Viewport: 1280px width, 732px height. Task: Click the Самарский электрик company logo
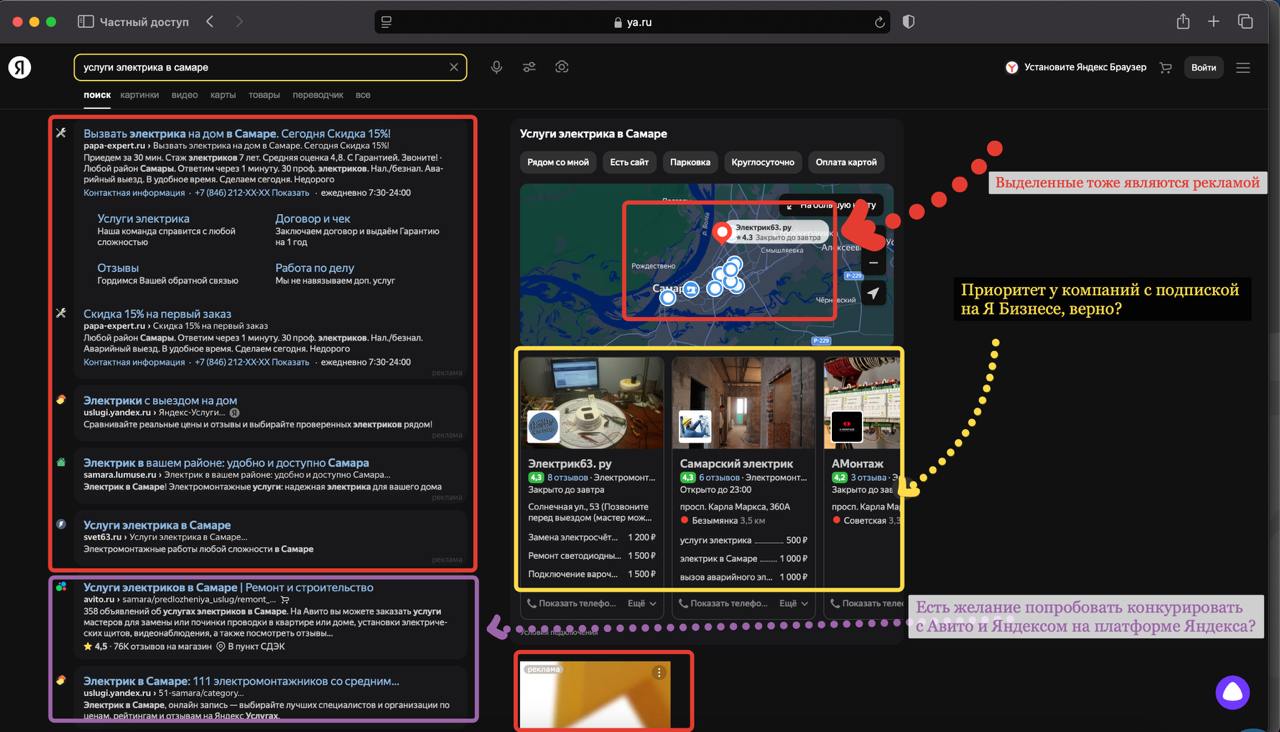coord(695,427)
